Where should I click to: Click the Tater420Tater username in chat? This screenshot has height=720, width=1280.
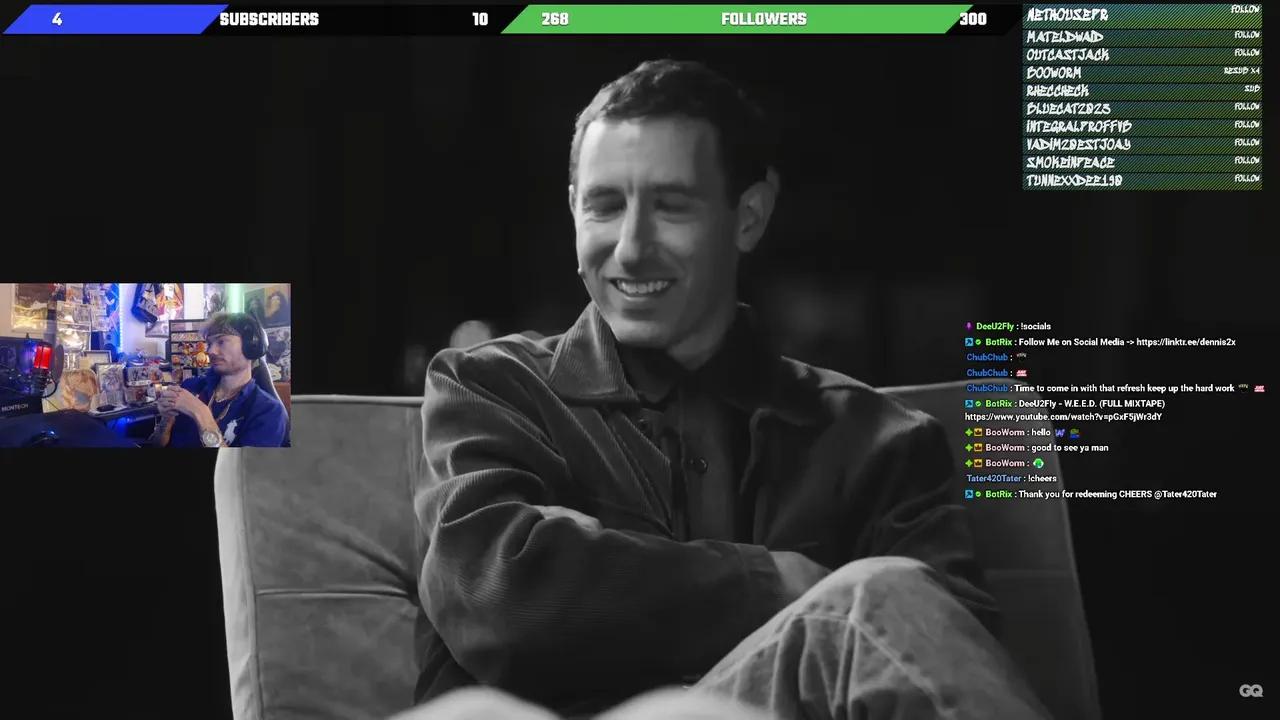click(x=994, y=479)
